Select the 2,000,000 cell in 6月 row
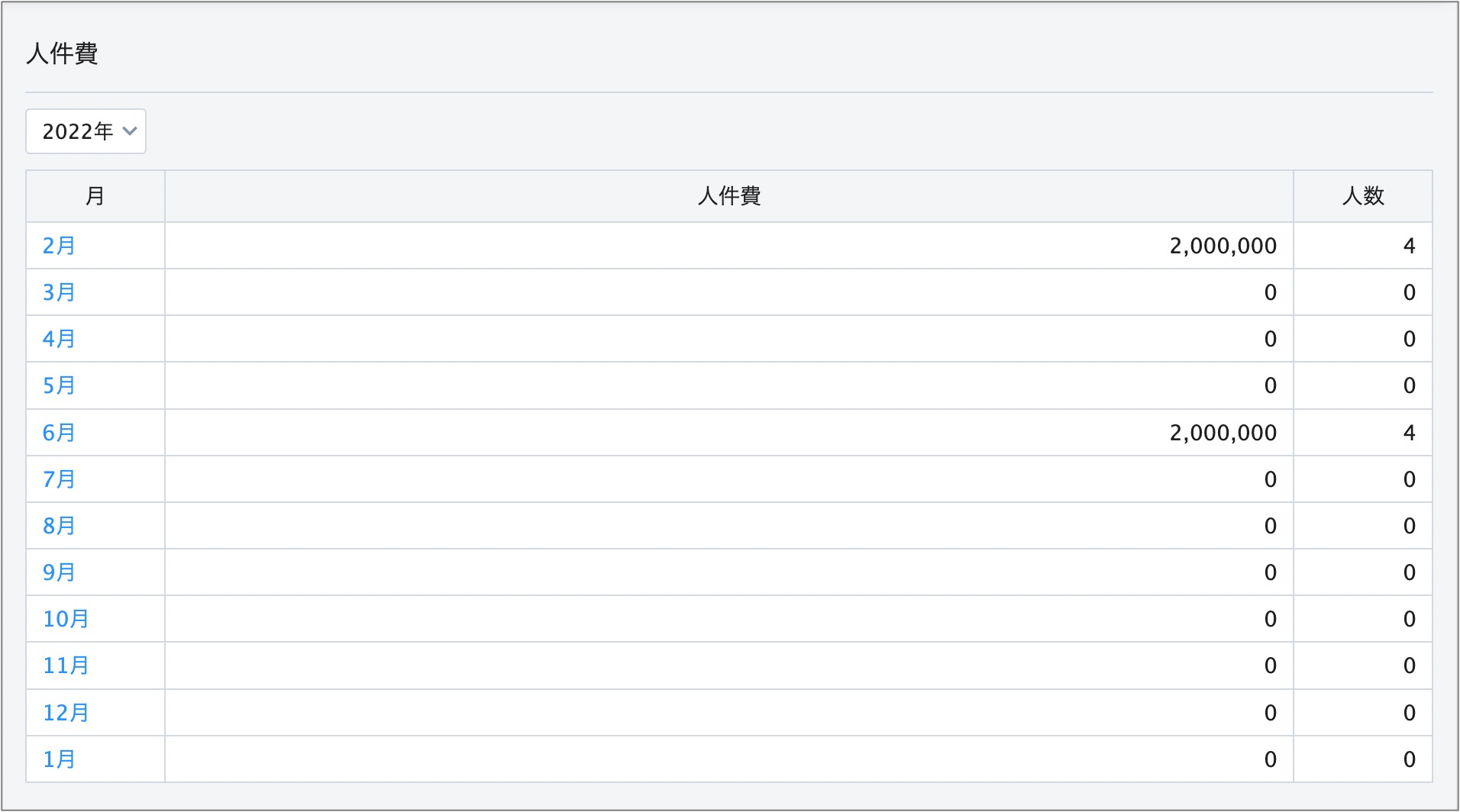Viewport: 1460px width, 812px height. click(x=1223, y=433)
